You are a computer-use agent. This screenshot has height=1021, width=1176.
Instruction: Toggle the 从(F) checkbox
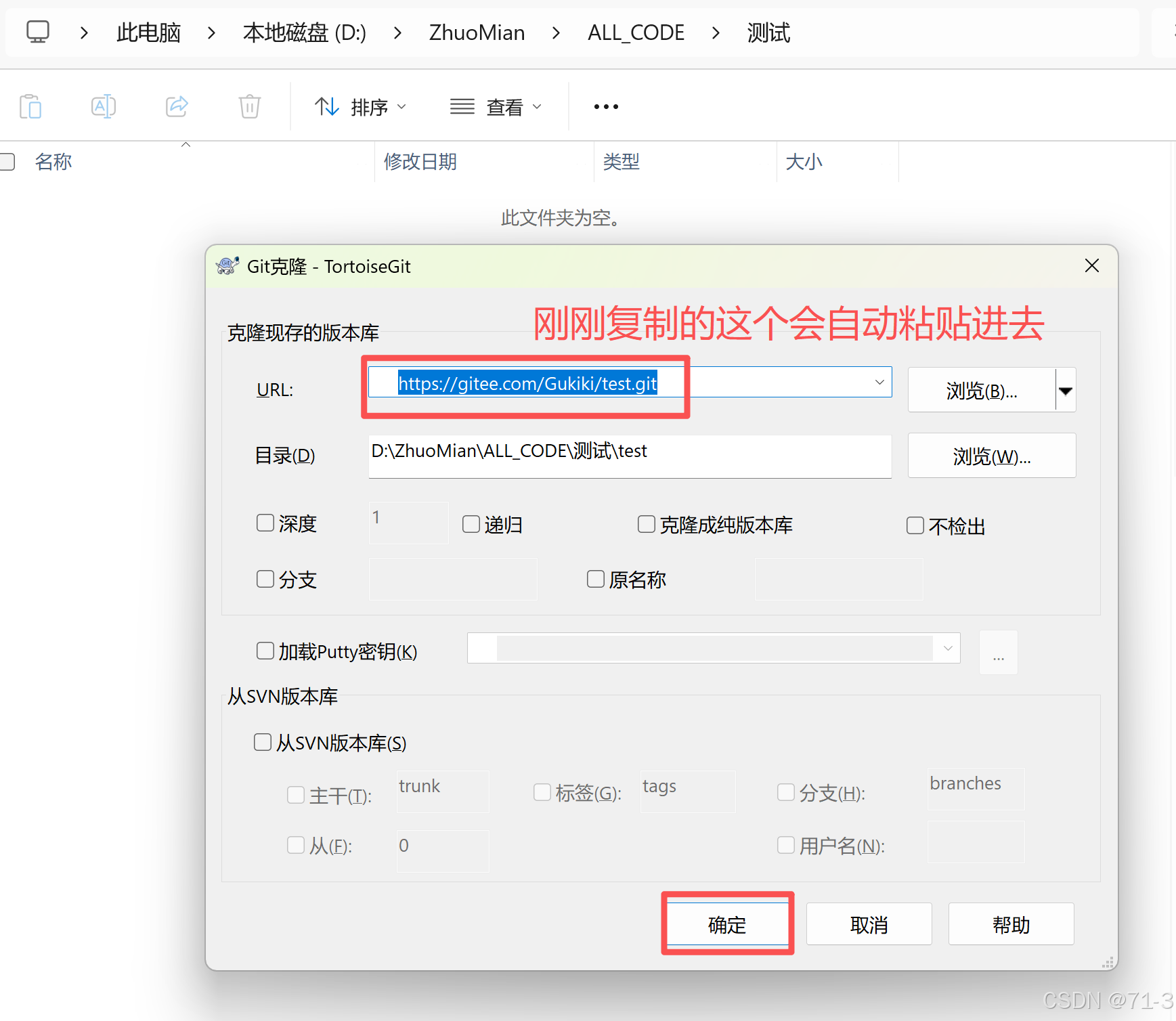point(296,845)
